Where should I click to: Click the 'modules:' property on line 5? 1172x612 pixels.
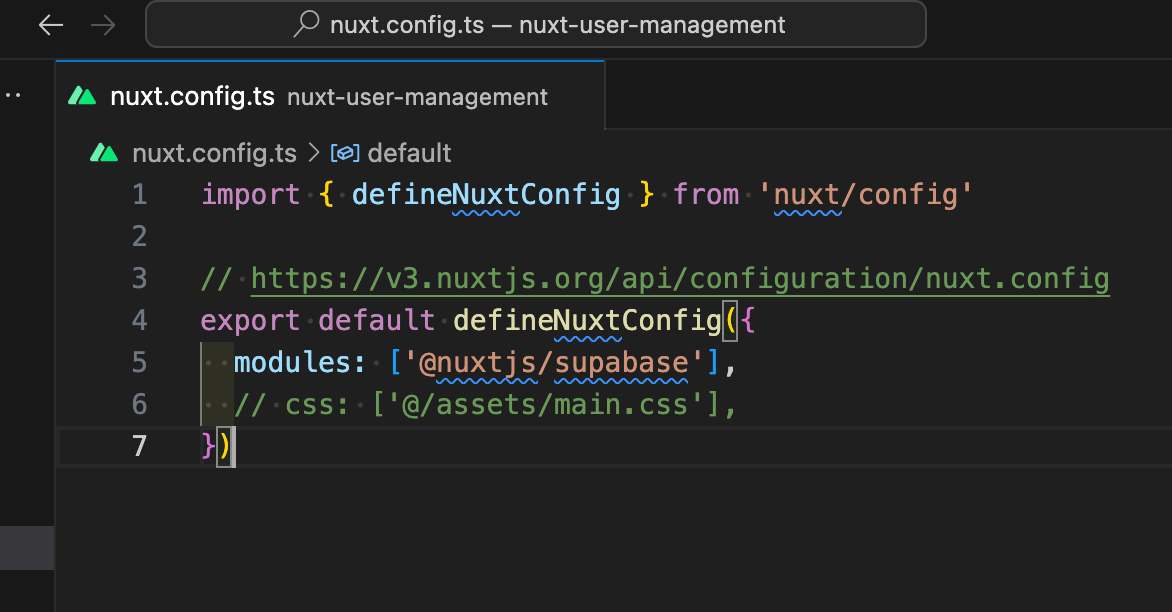tap(300, 362)
